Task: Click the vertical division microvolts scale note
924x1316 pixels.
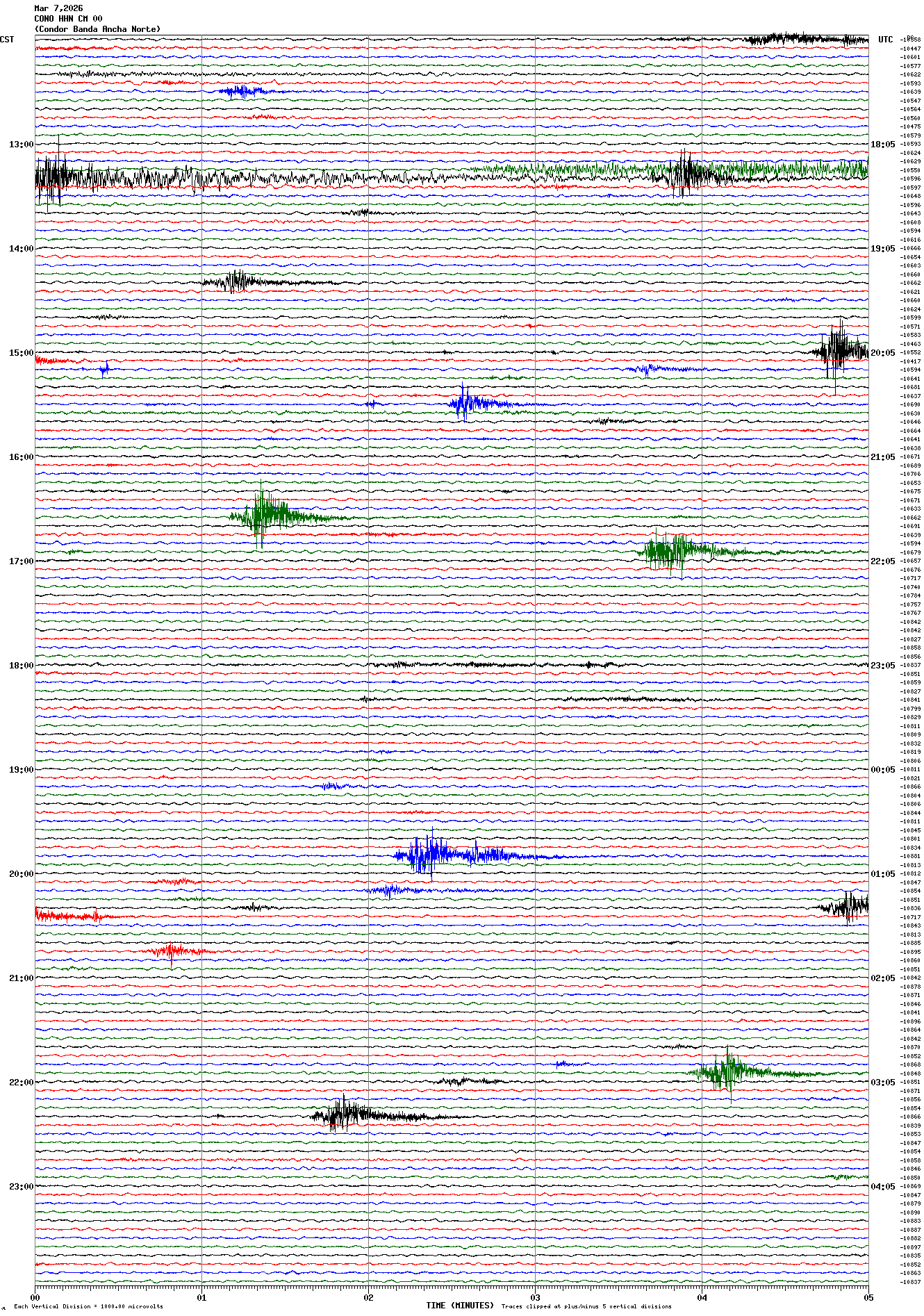Action: 88,1306
